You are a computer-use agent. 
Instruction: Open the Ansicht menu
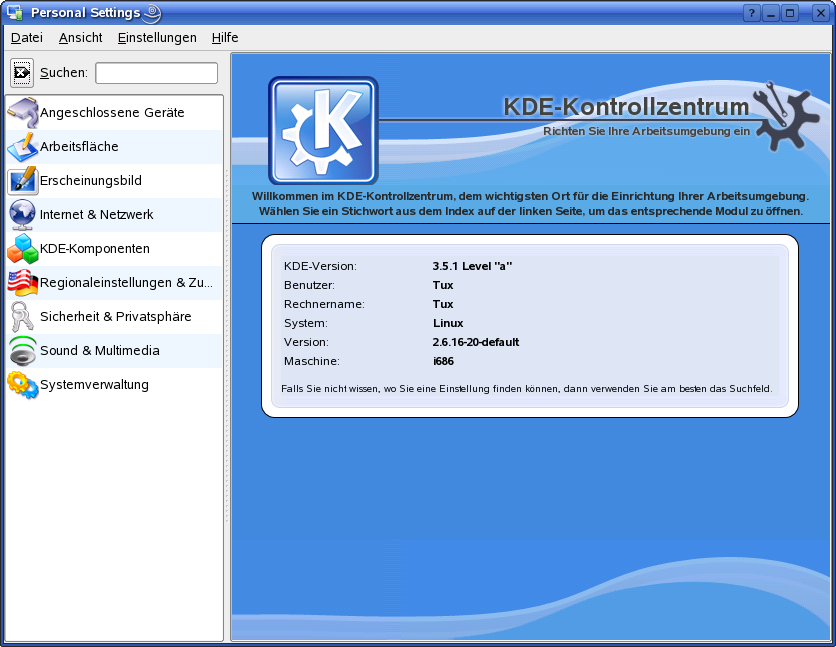(x=81, y=38)
